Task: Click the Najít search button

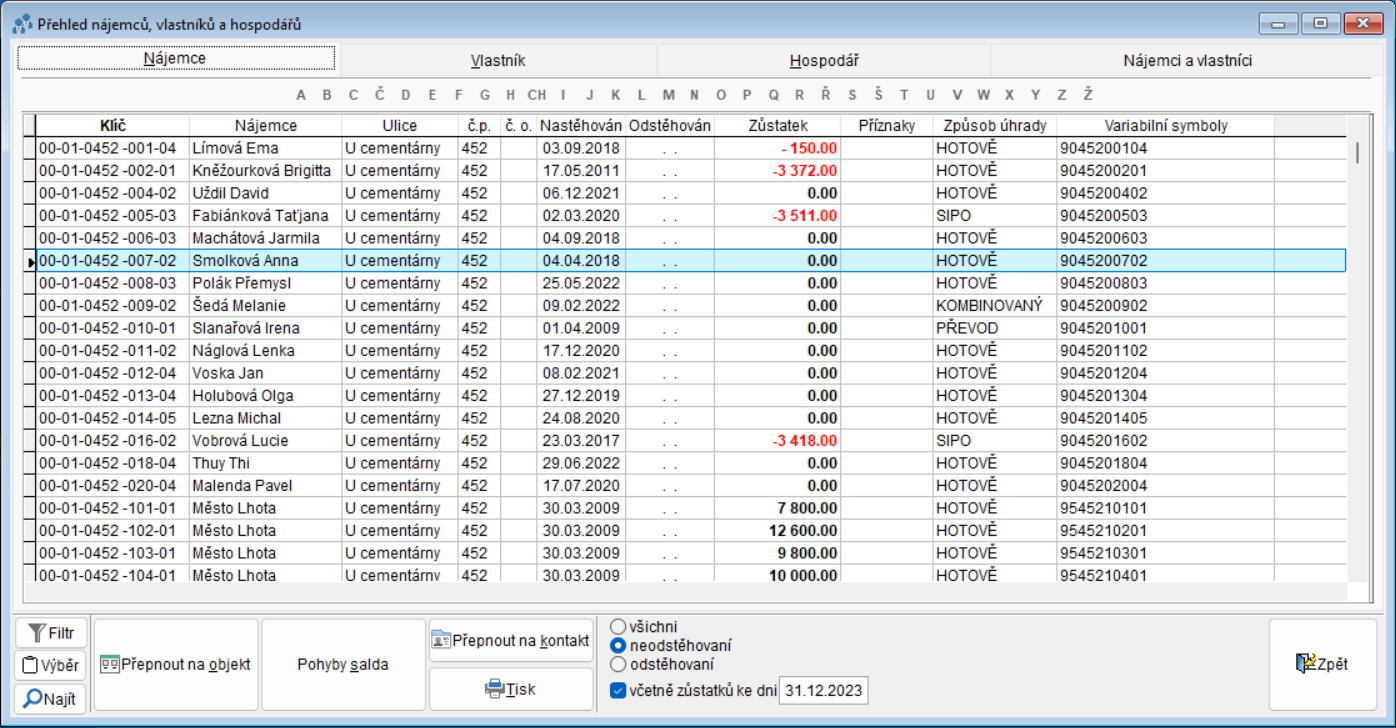Action: pyautogui.click(x=51, y=699)
